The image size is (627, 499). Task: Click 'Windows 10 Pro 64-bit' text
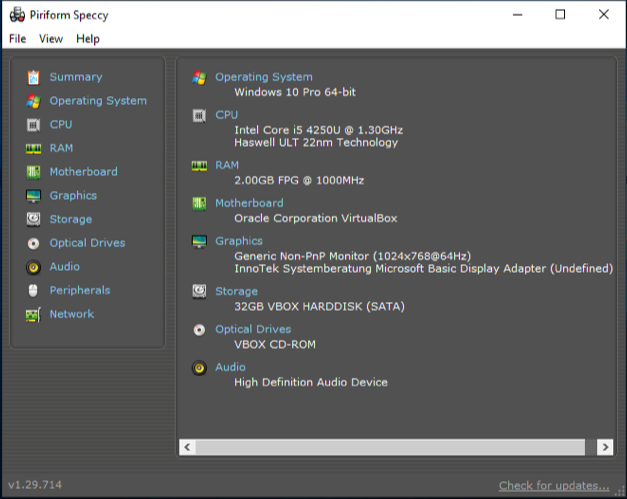click(295, 92)
